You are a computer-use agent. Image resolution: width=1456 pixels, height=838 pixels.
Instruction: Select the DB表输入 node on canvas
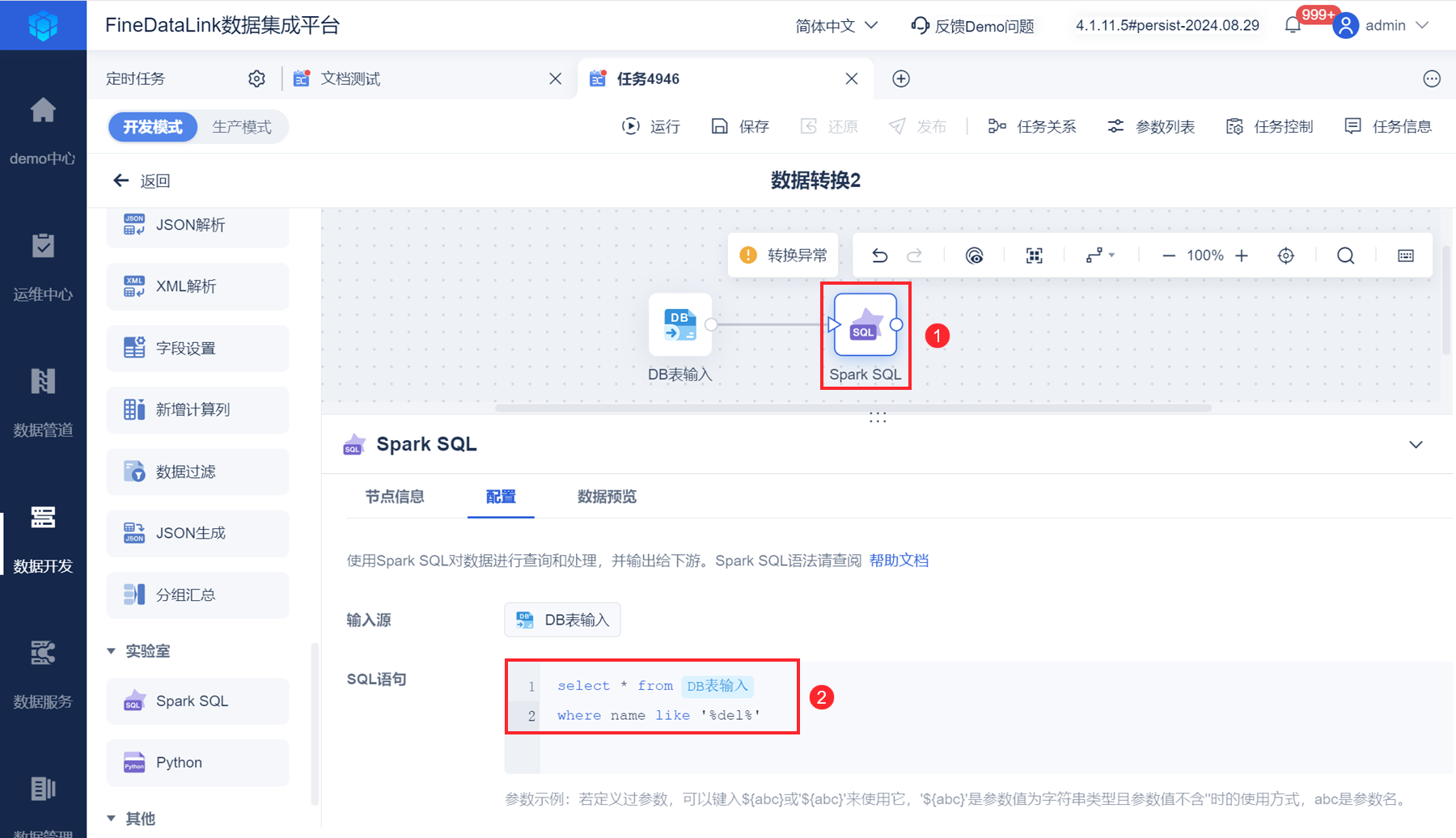point(680,324)
